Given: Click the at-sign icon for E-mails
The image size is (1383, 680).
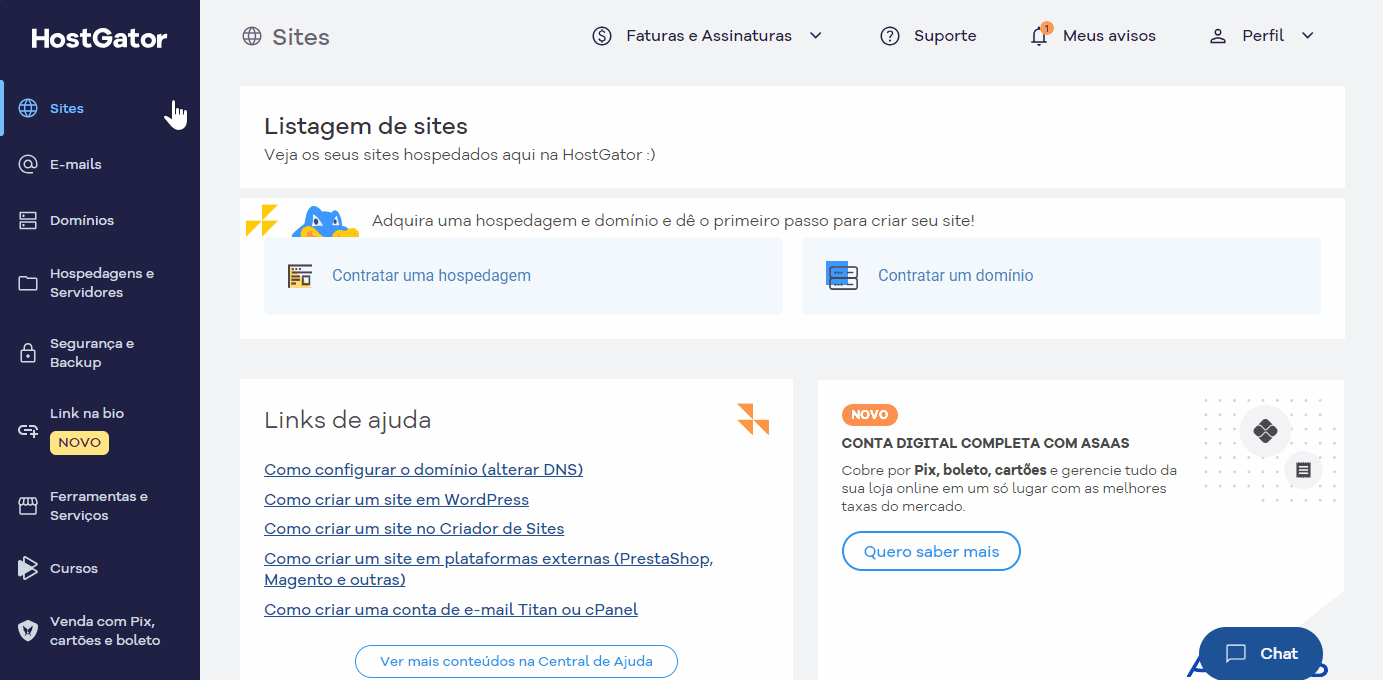Looking at the screenshot, I should pos(28,164).
